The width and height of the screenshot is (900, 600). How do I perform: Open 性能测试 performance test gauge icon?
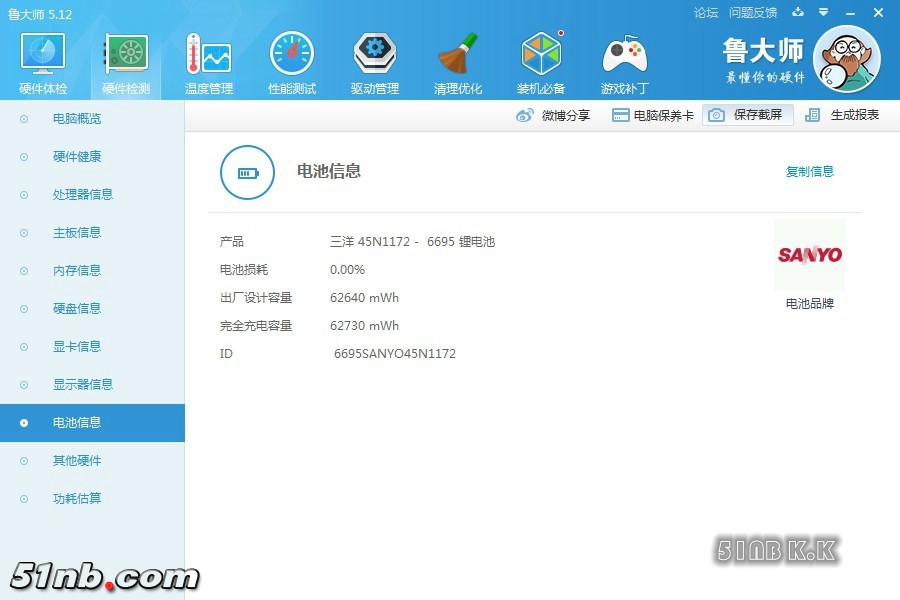292,62
